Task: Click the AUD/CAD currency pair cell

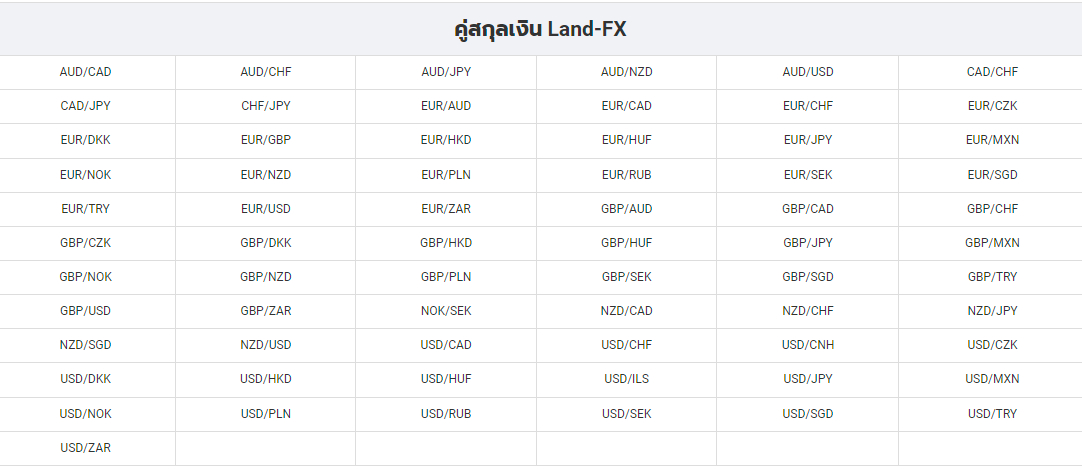Action: click(x=86, y=72)
